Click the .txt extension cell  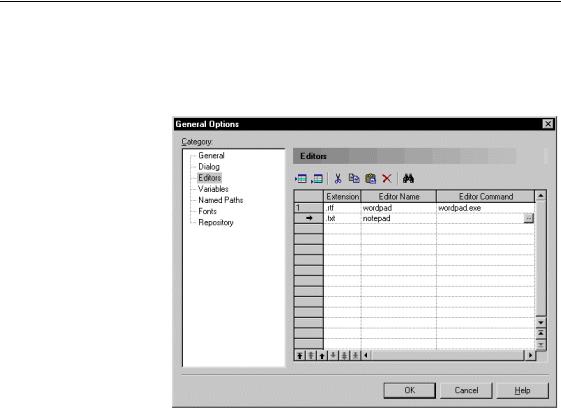(342, 218)
